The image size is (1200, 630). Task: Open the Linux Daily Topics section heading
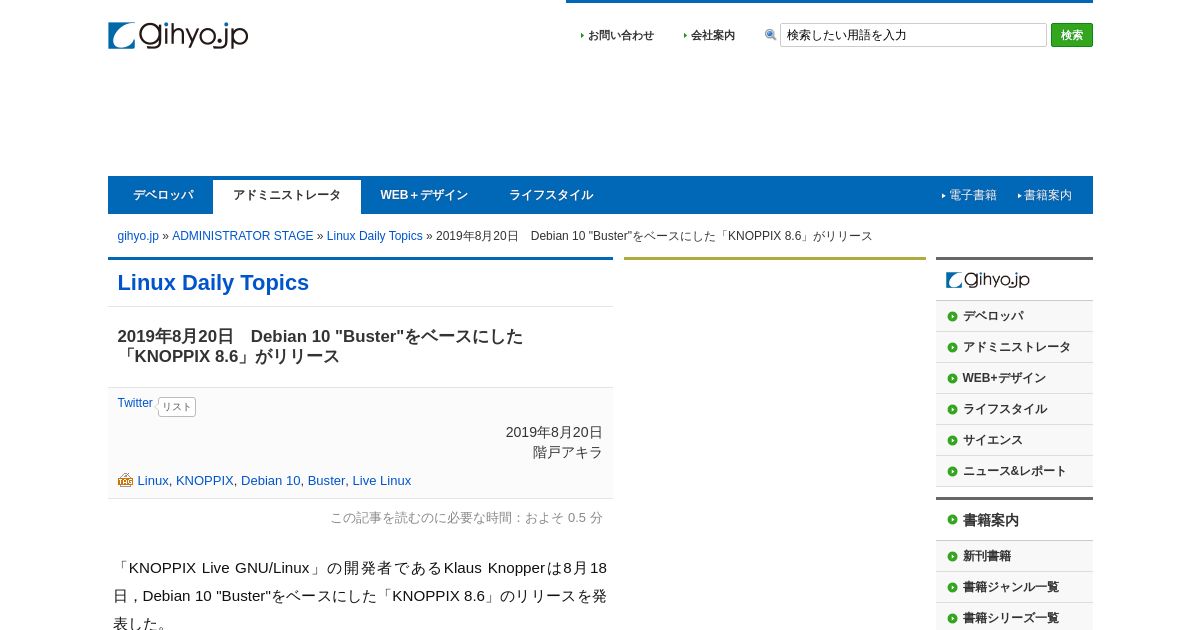[213, 283]
